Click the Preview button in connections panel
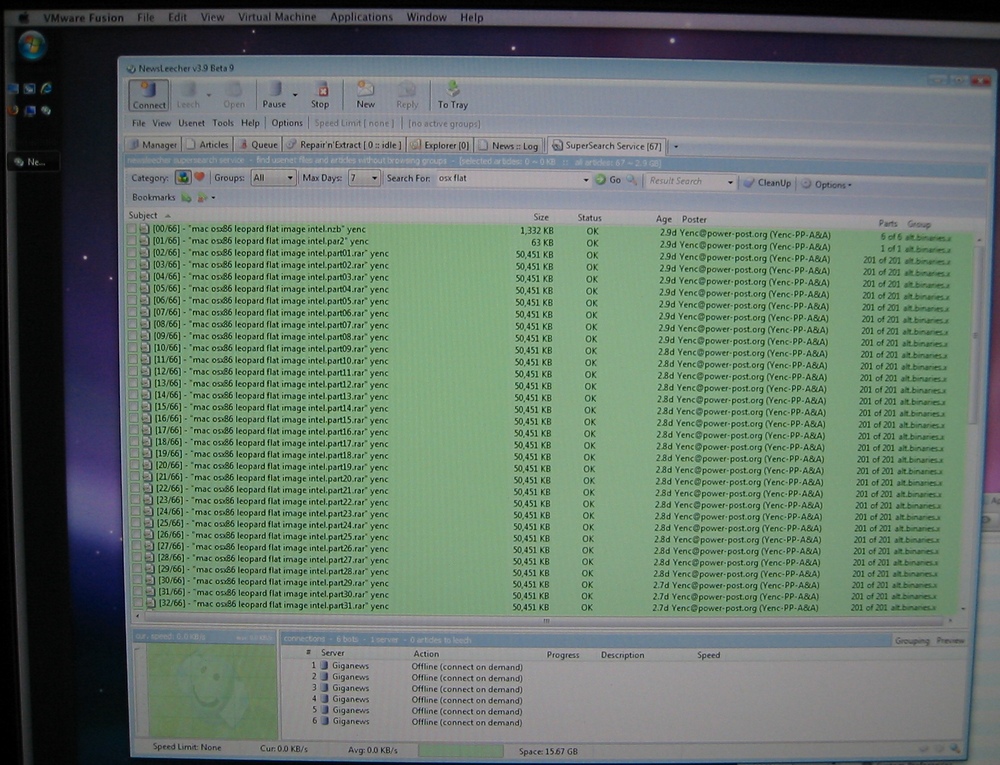The width and height of the screenshot is (1000, 765). coord(950,641)
